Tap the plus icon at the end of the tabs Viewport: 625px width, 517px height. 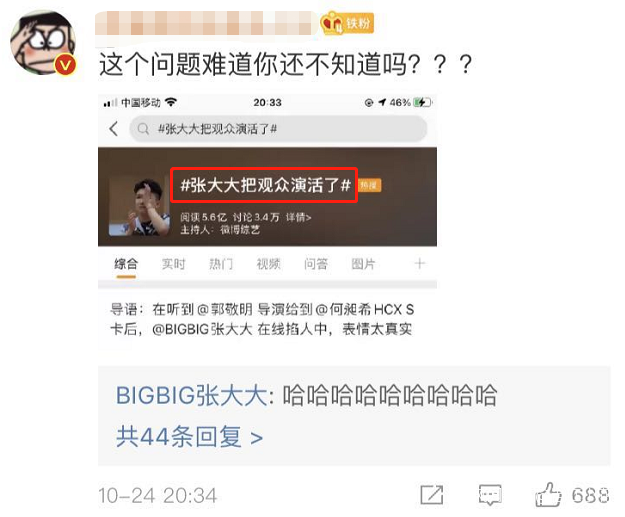click(x=419, y=263)
